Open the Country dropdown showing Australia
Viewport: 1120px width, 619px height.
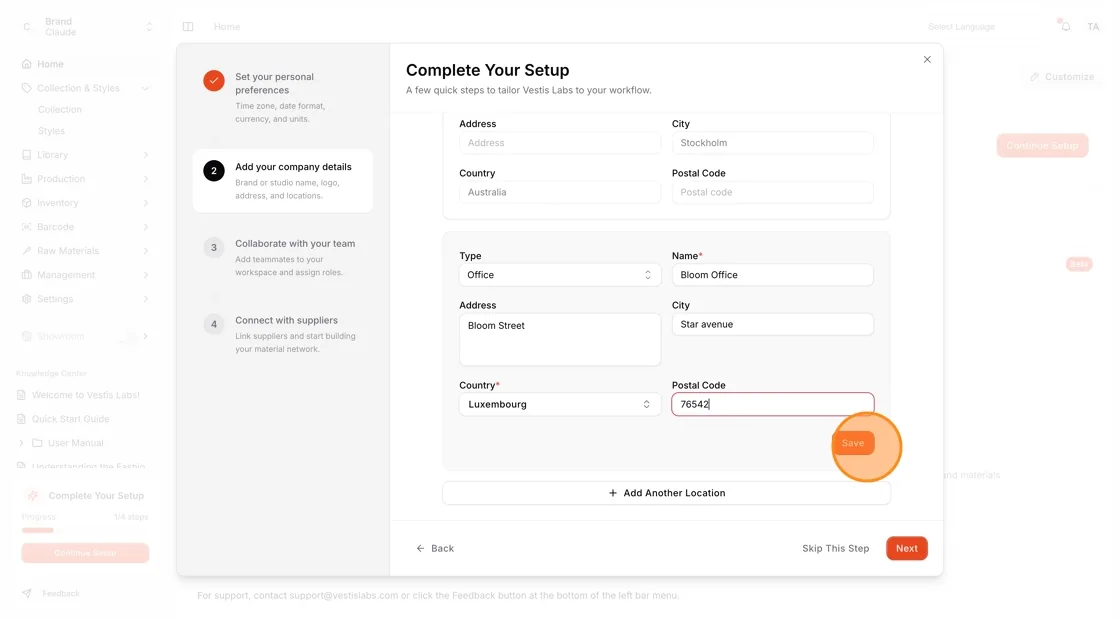559,192
